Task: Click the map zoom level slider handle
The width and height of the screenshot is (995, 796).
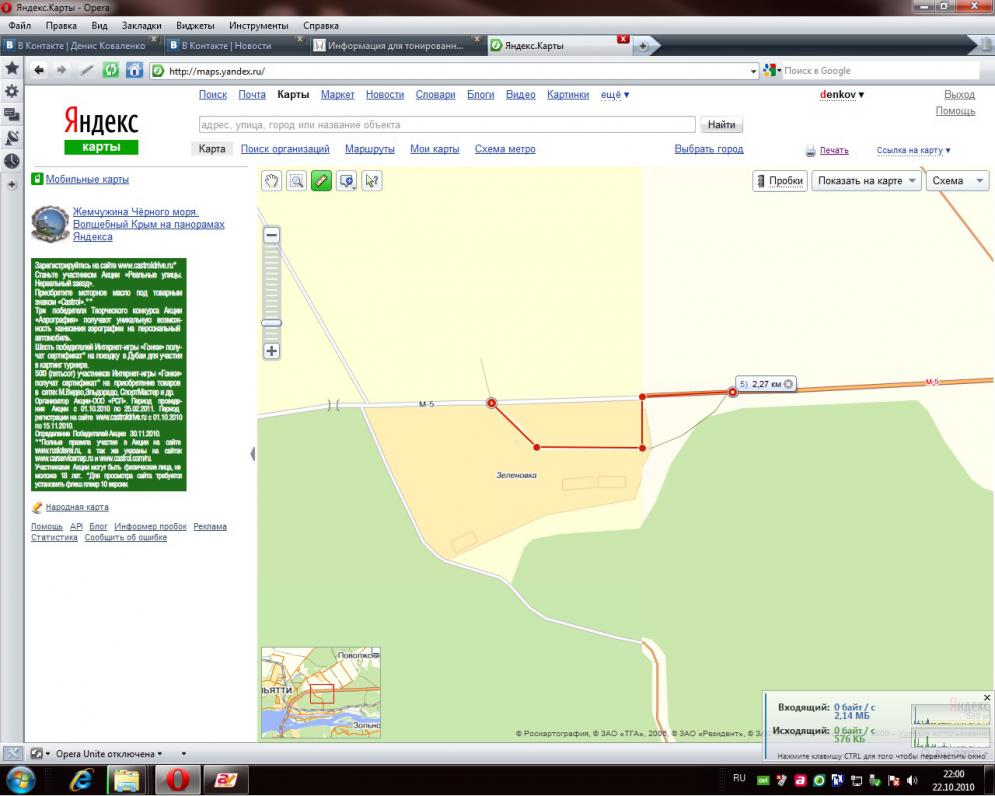Action: pyautogui.click(x=272, y=323)
